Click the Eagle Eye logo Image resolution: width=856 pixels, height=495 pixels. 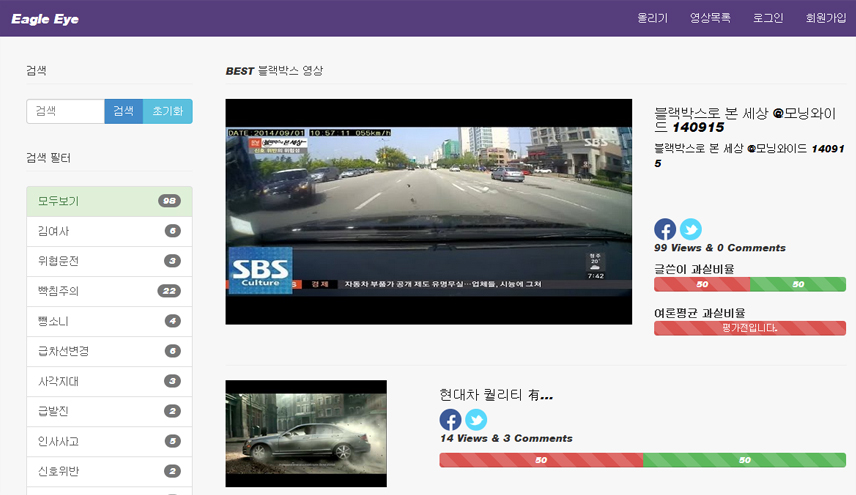coord(45,19)
